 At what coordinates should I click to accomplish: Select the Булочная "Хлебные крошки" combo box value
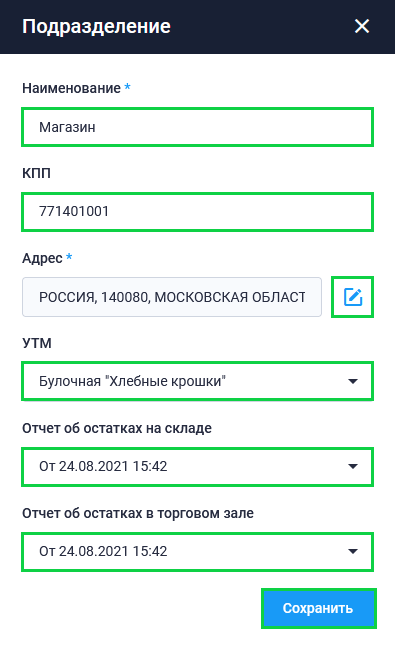click(x=132, y=381)
